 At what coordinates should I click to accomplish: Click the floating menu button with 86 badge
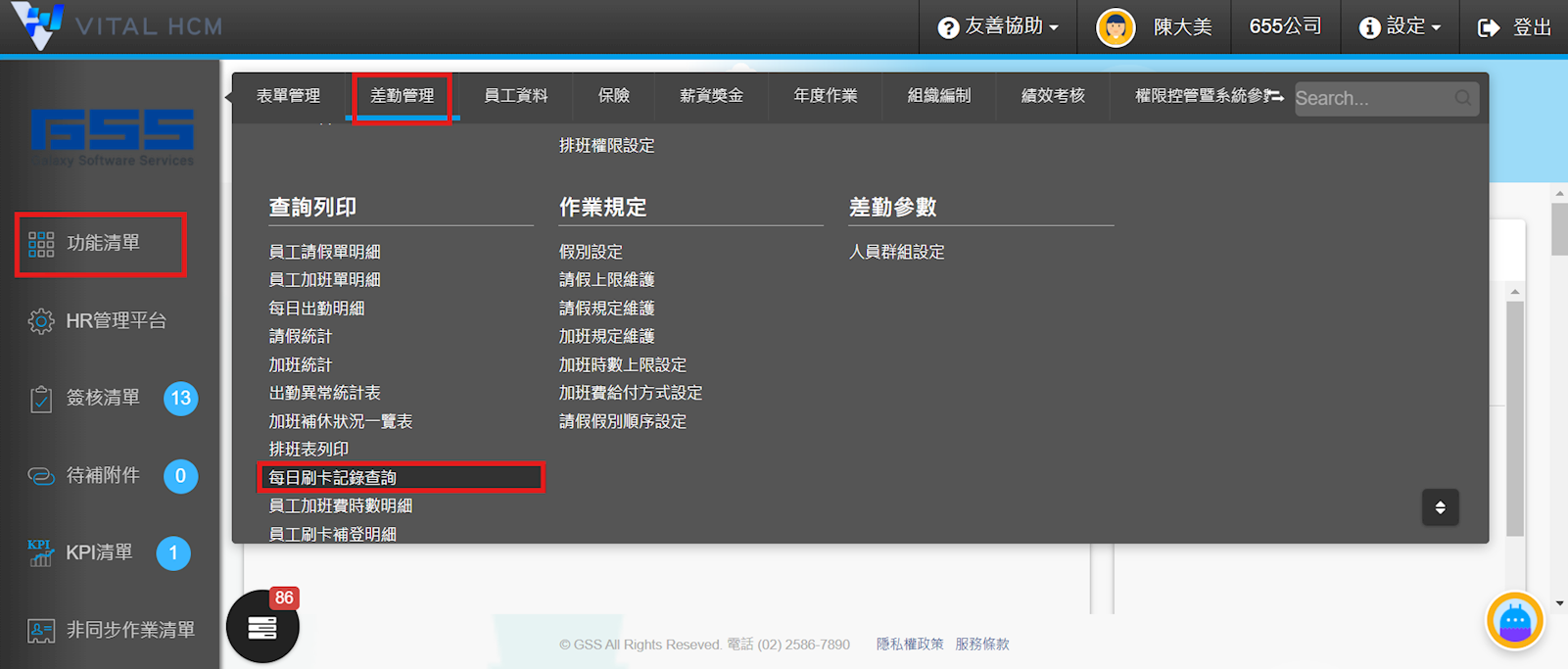261,627
